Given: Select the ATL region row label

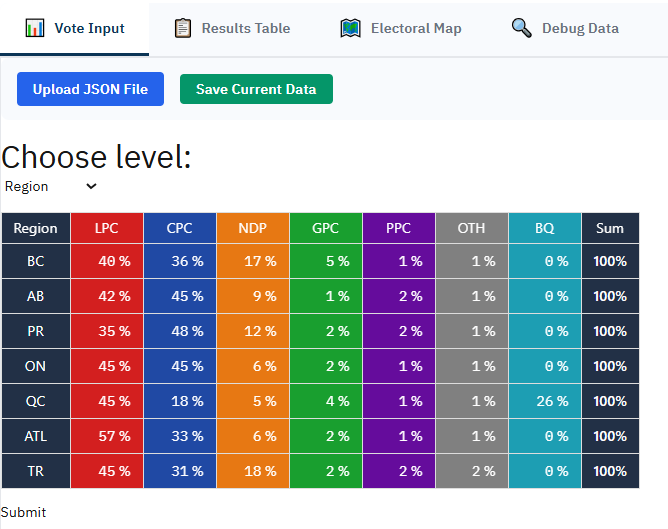Looking at the screenshot, I should [36, 436].
